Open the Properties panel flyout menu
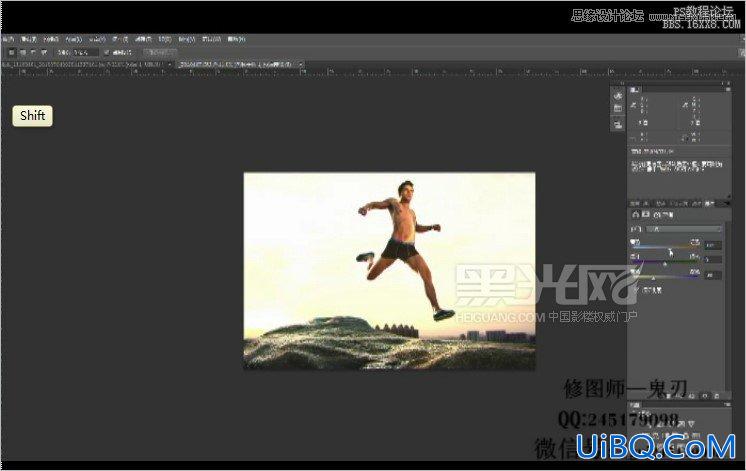The height and width of the screenshot is (471, 746). [726, 204]
